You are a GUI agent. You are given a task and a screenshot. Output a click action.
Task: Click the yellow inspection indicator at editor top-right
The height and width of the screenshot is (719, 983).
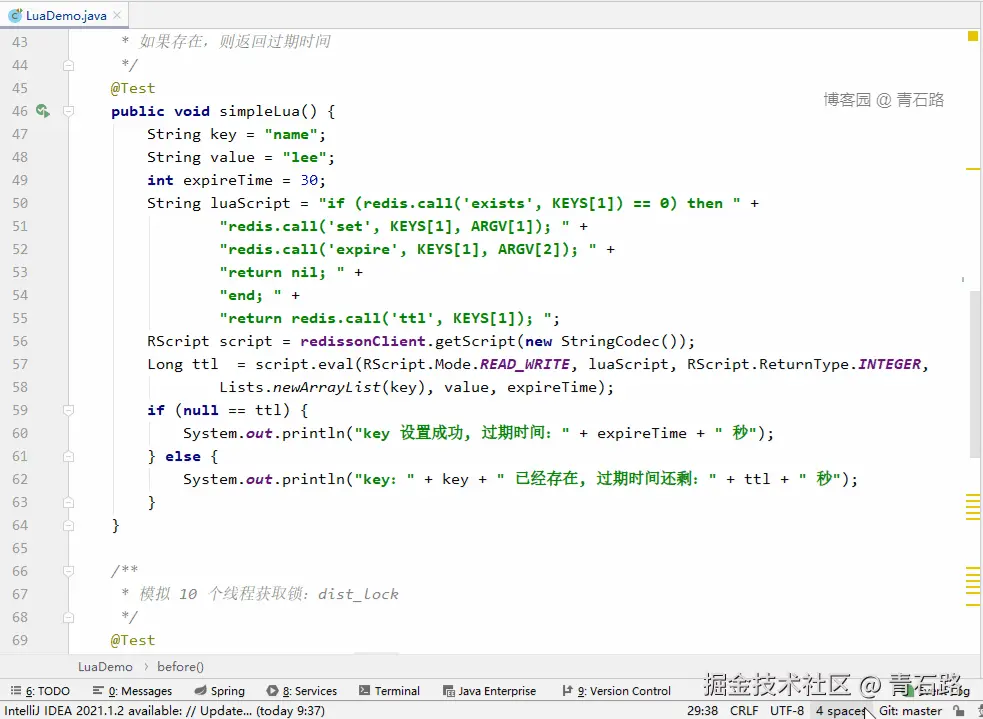(x=972, y=36)
